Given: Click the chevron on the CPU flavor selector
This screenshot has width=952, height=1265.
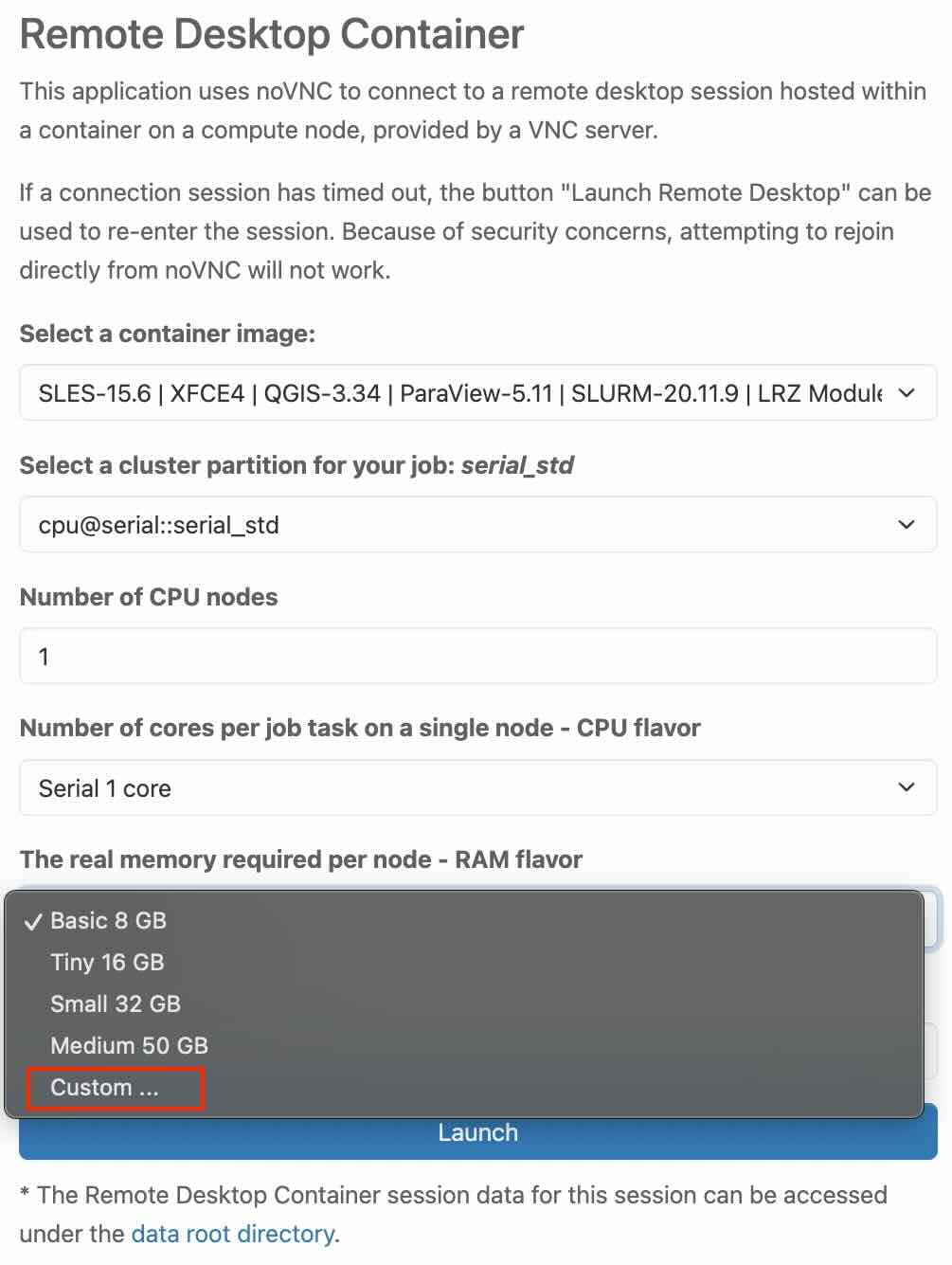Looking at the screenshot, I should tap(906, 787).
